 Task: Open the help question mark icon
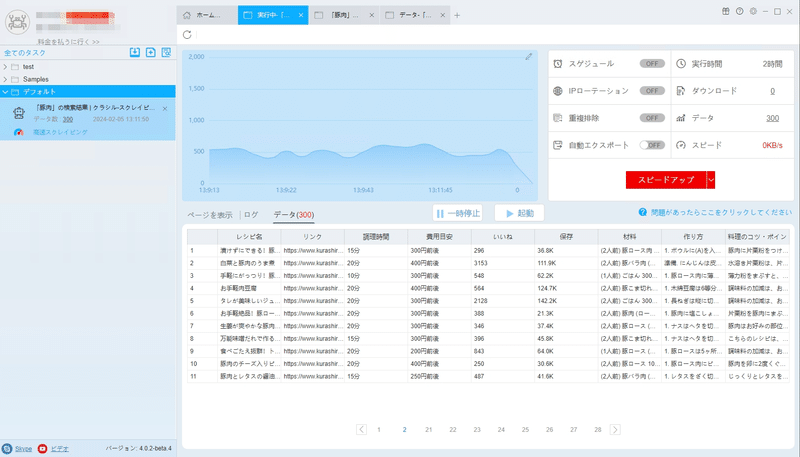click(x=739, y=11)
